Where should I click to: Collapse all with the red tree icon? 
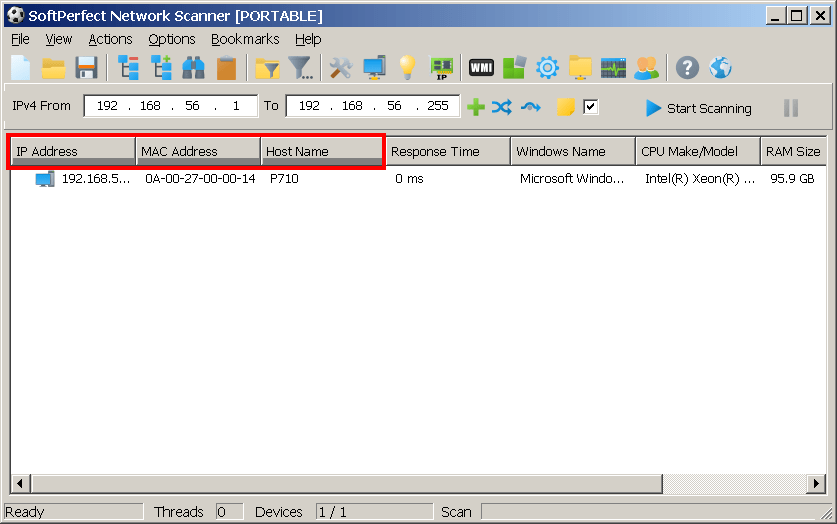click(x=128, y=68)
